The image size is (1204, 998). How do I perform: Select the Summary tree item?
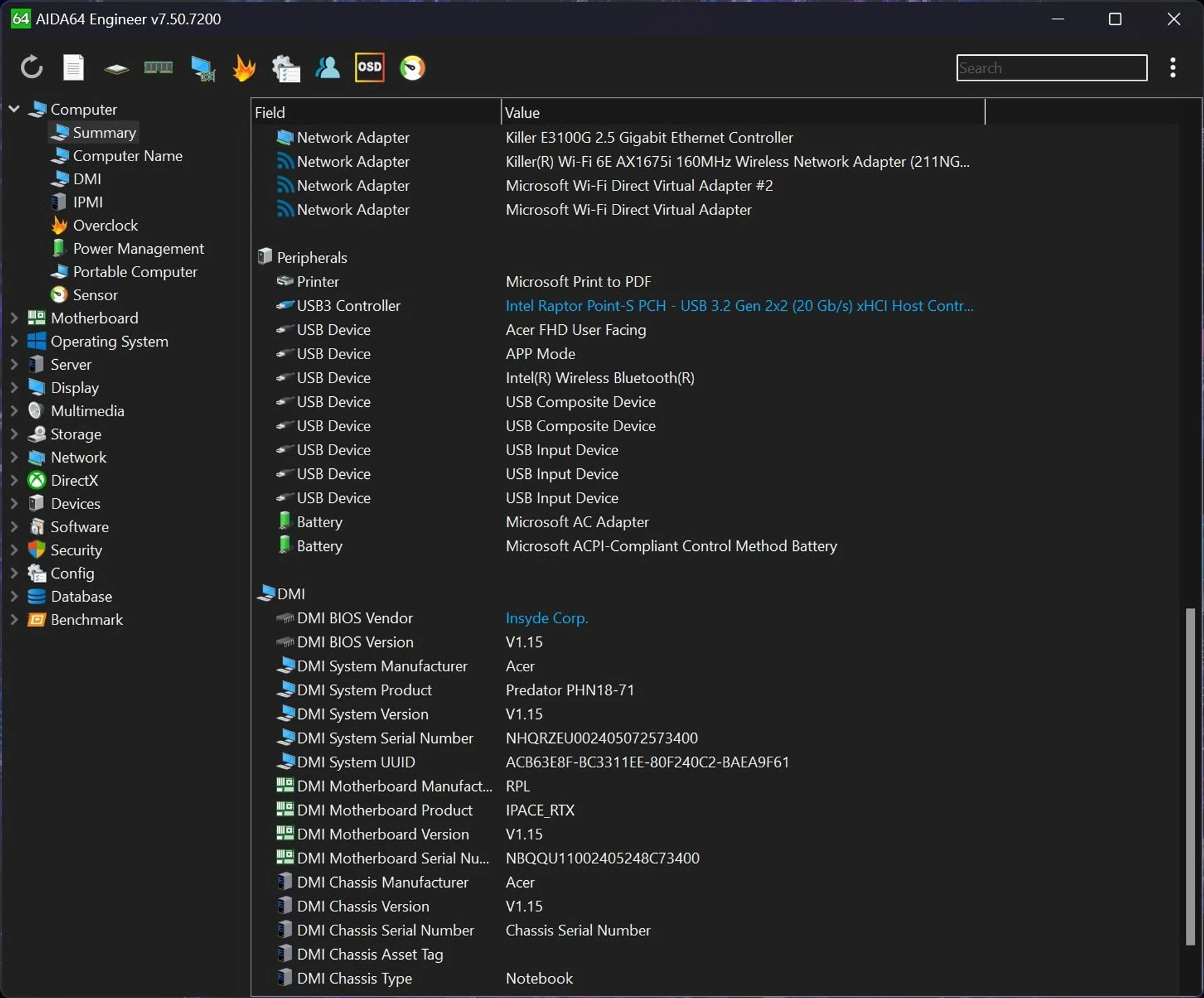(93, 132)
